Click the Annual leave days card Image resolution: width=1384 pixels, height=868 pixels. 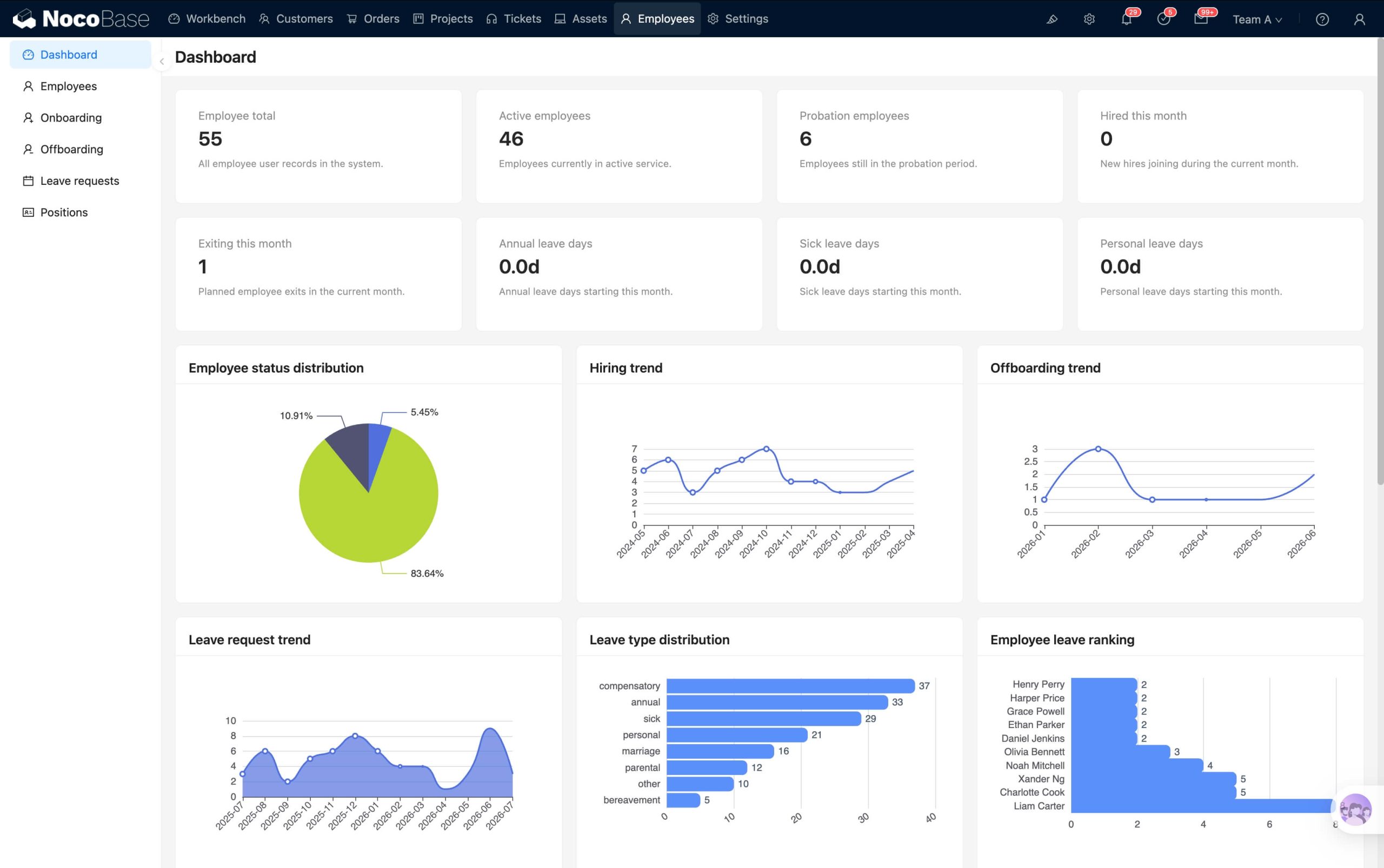click(619, 274)
